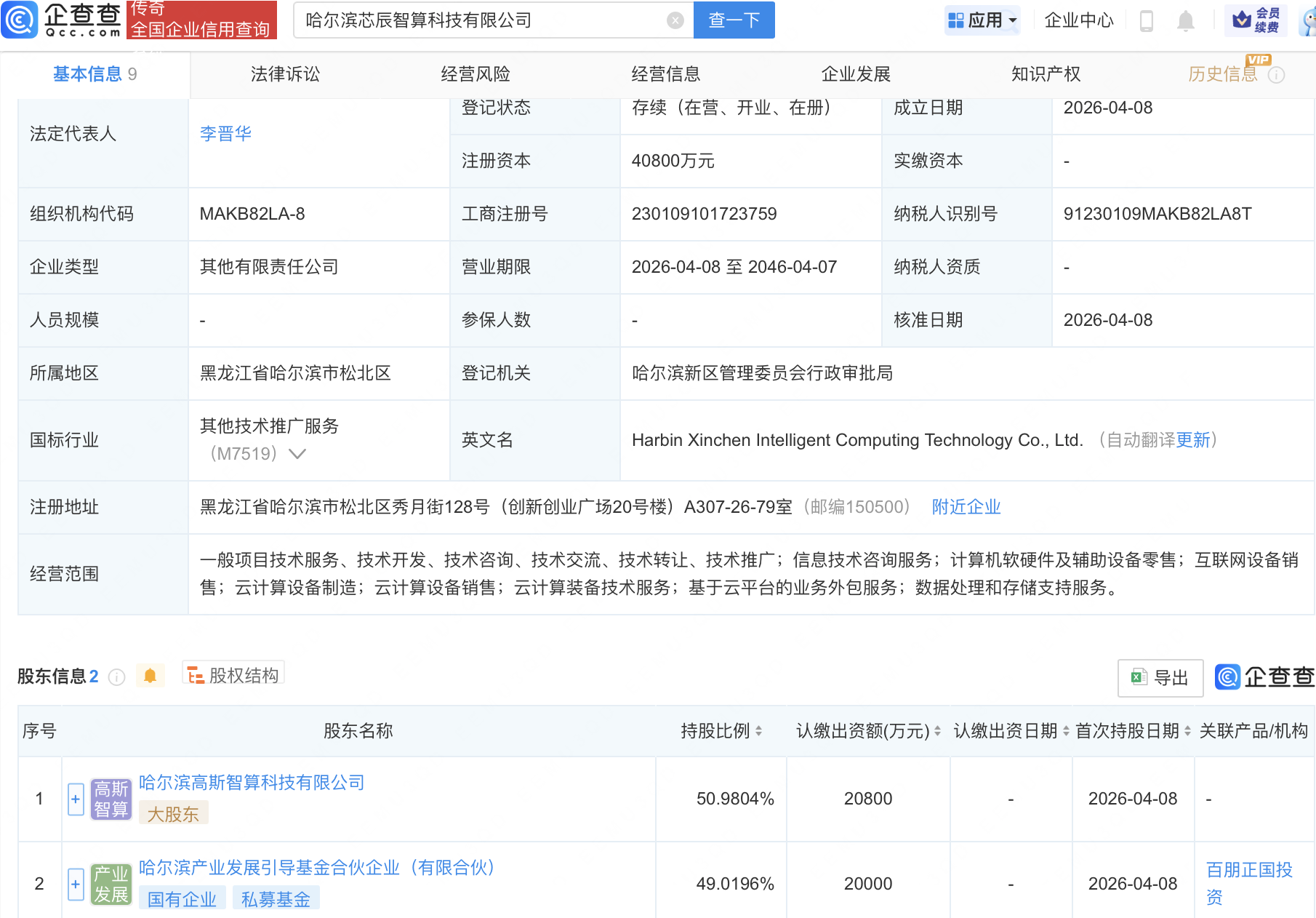The image size is (1316, 918).
Task: Click the info icon beside 历史信息
Action: tap(1276, 75)
